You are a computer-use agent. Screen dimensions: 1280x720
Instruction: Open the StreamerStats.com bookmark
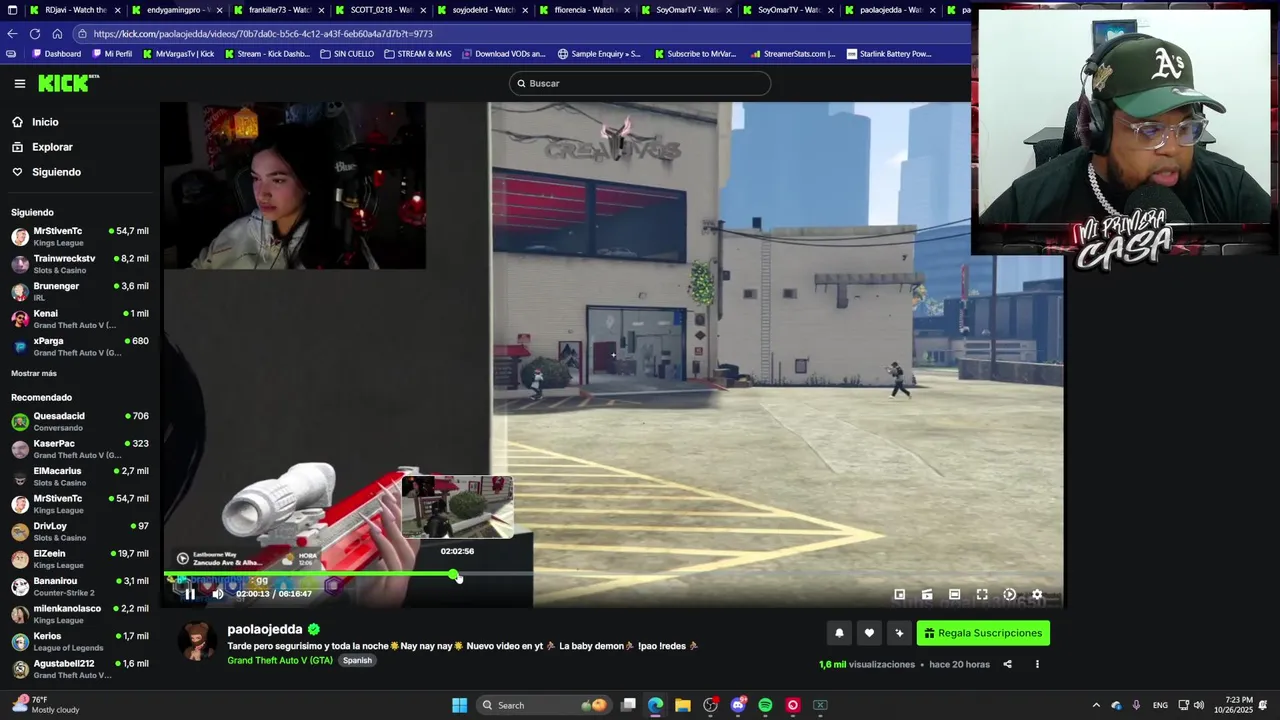coord(793,54)
